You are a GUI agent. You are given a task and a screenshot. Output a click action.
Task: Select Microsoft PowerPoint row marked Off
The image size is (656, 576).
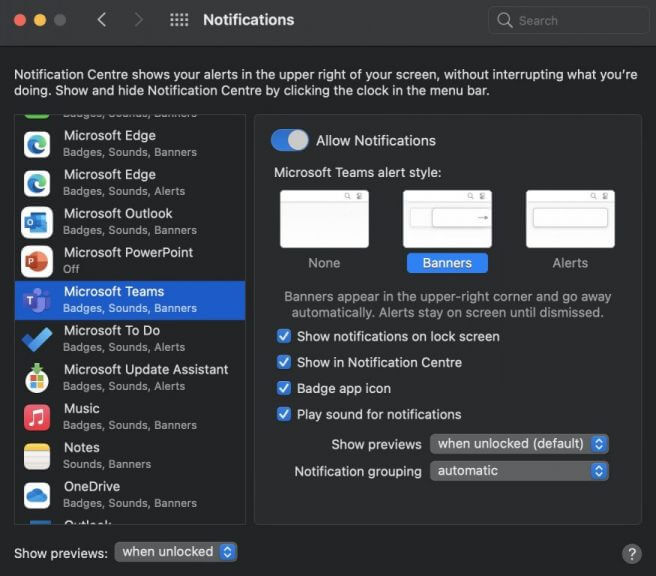pyautogui.click(x=130, y=261)
